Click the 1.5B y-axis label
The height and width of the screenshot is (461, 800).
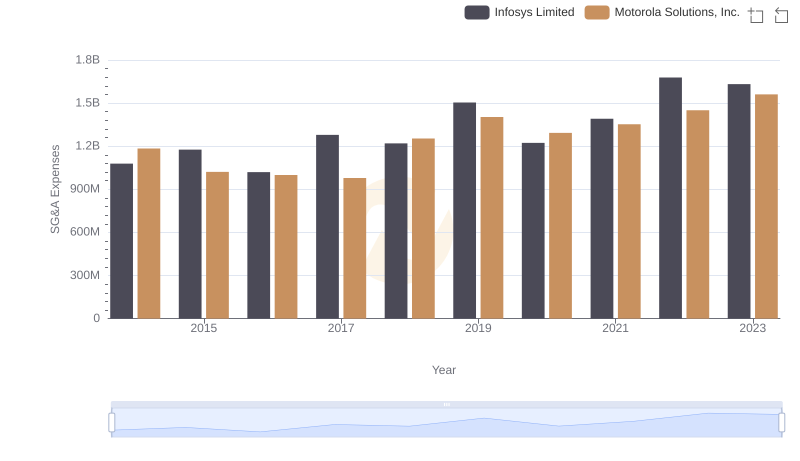(88, 103)
